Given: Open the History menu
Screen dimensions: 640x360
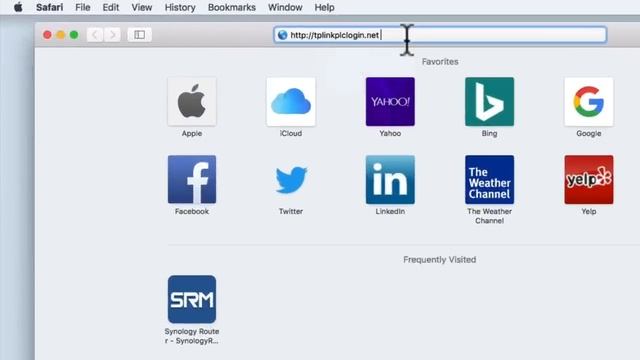Looking at the screenshot, I should pos(180,7).
